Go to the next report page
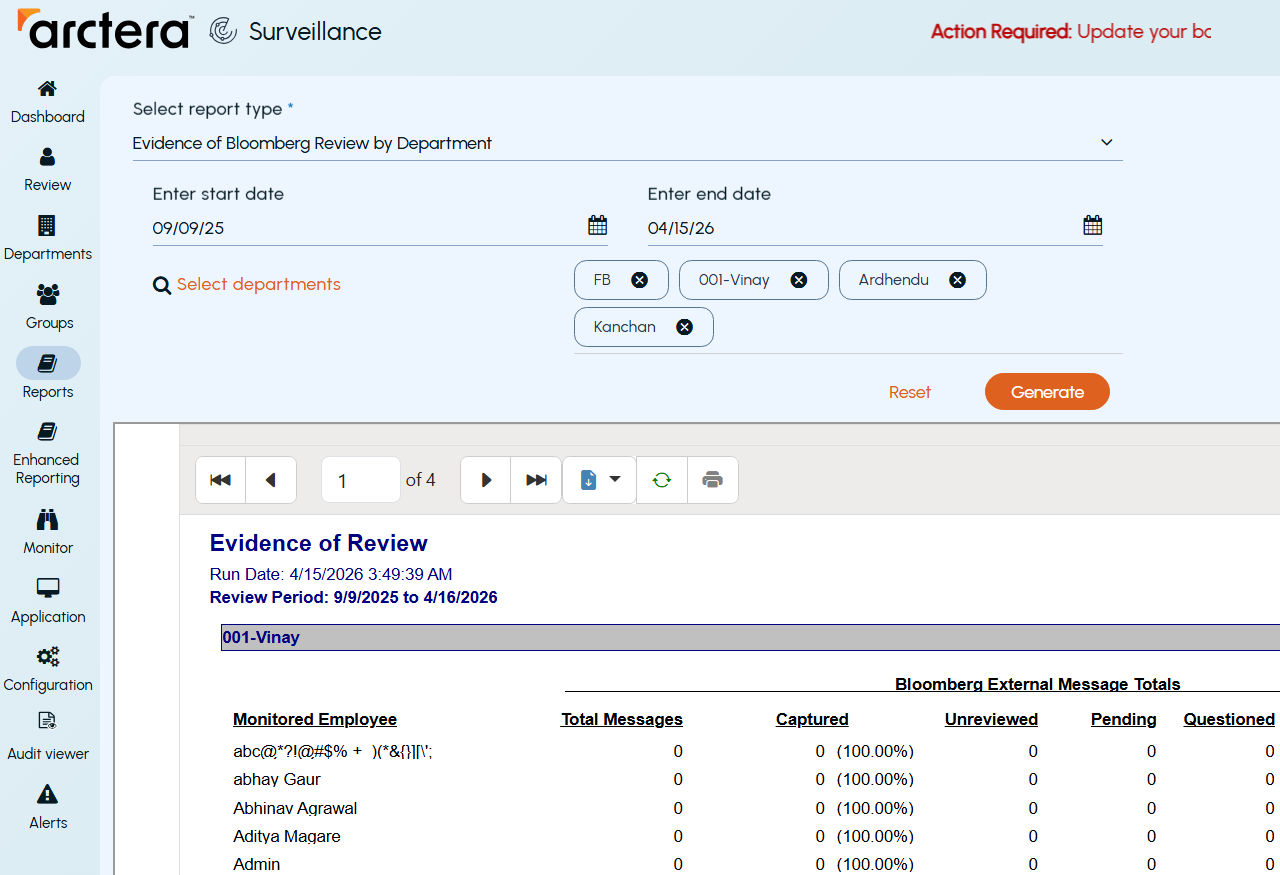 click(x=486, y=480)
